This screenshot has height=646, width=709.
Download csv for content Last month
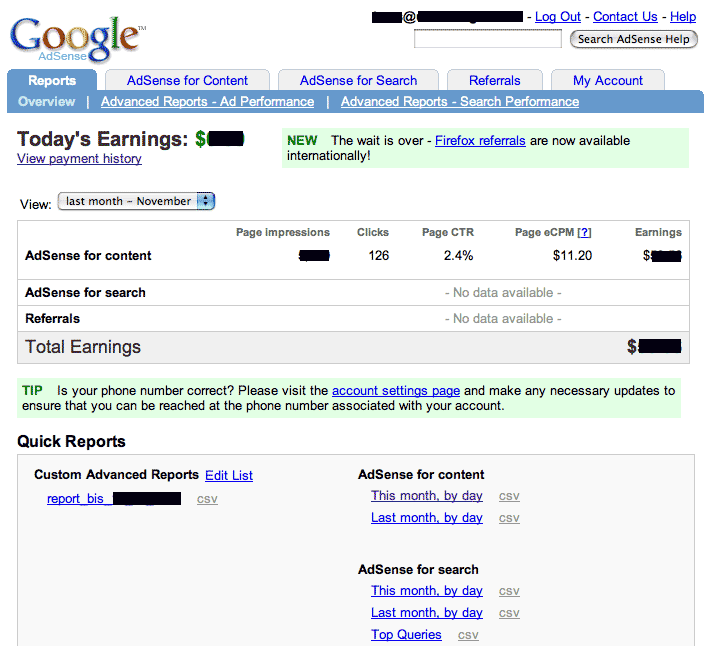coord(509,518)
